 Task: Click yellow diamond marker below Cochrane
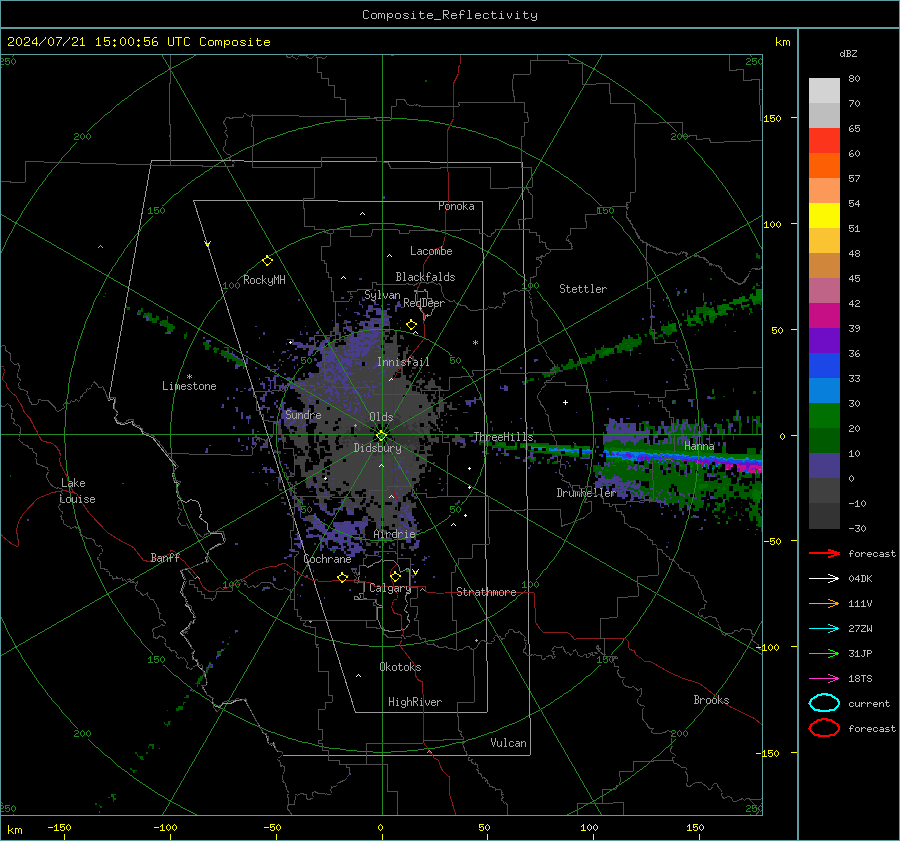click(342, 577)
